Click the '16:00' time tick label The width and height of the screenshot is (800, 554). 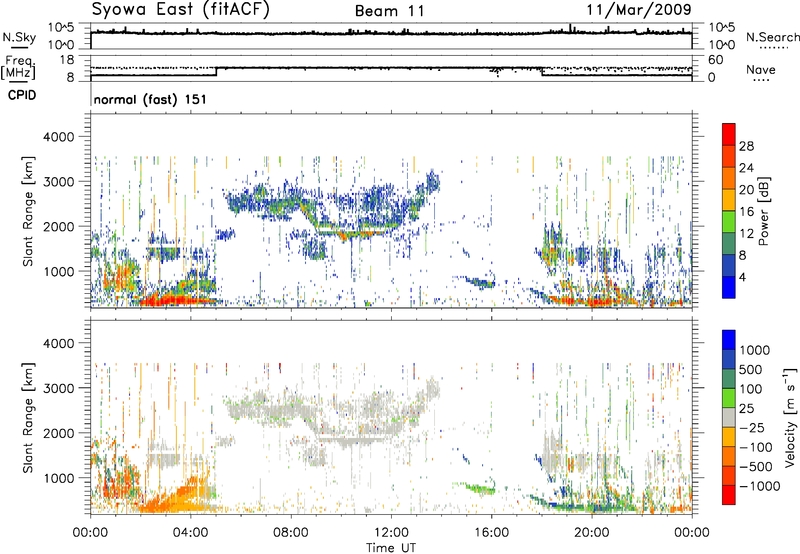pos(491,533)
